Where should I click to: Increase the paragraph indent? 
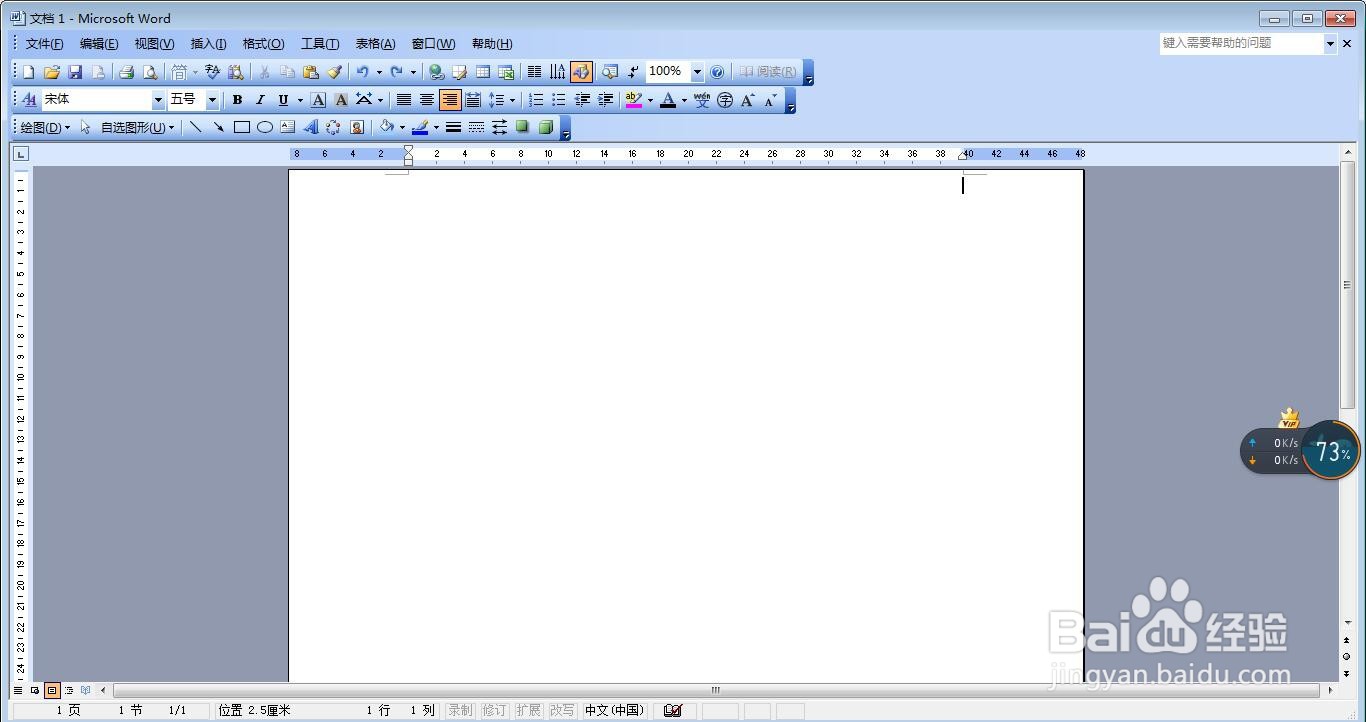click(x=605, y=100)
